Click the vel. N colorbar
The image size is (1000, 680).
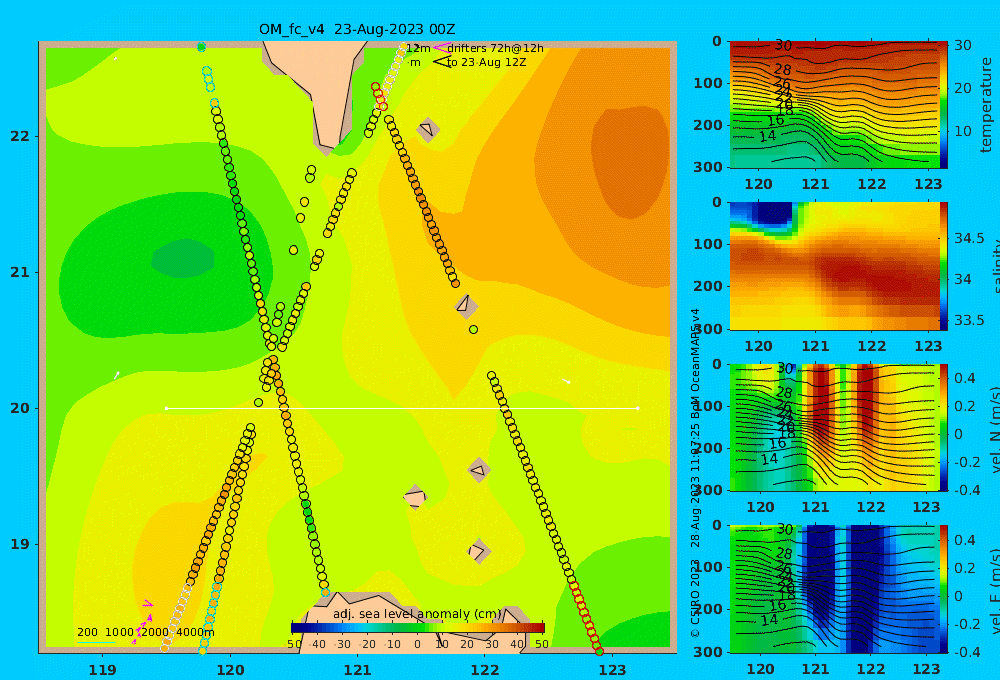(943, 427)
